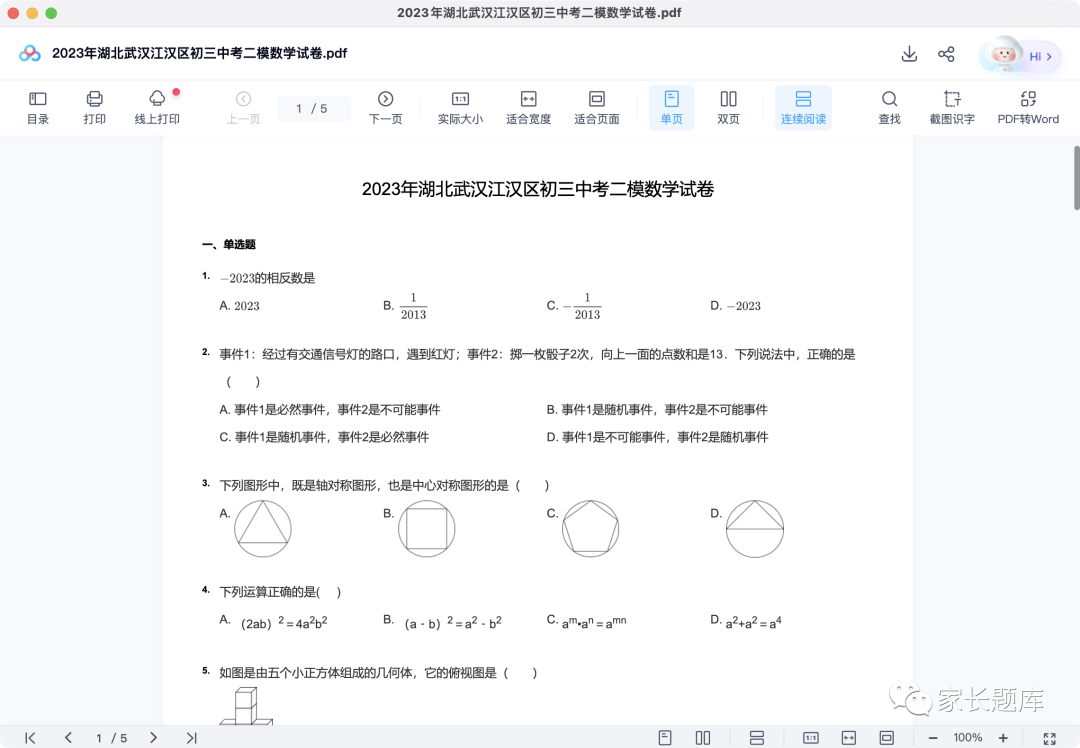The height and width of the screenshot is (748, 1080).
Task: Click the document title heading text
Action: tap(537, 189)
